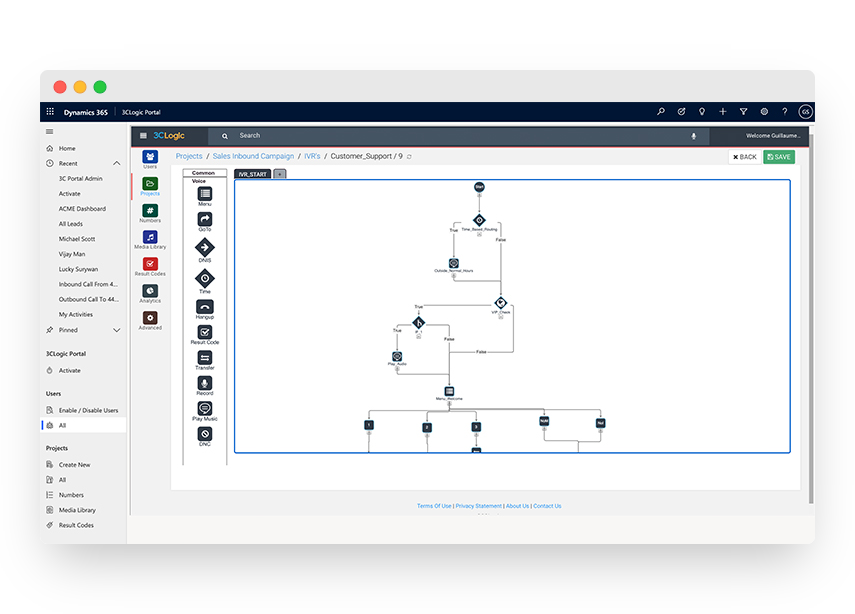
Task: Click the microphone icon in search bar
Action: (694, 136)
